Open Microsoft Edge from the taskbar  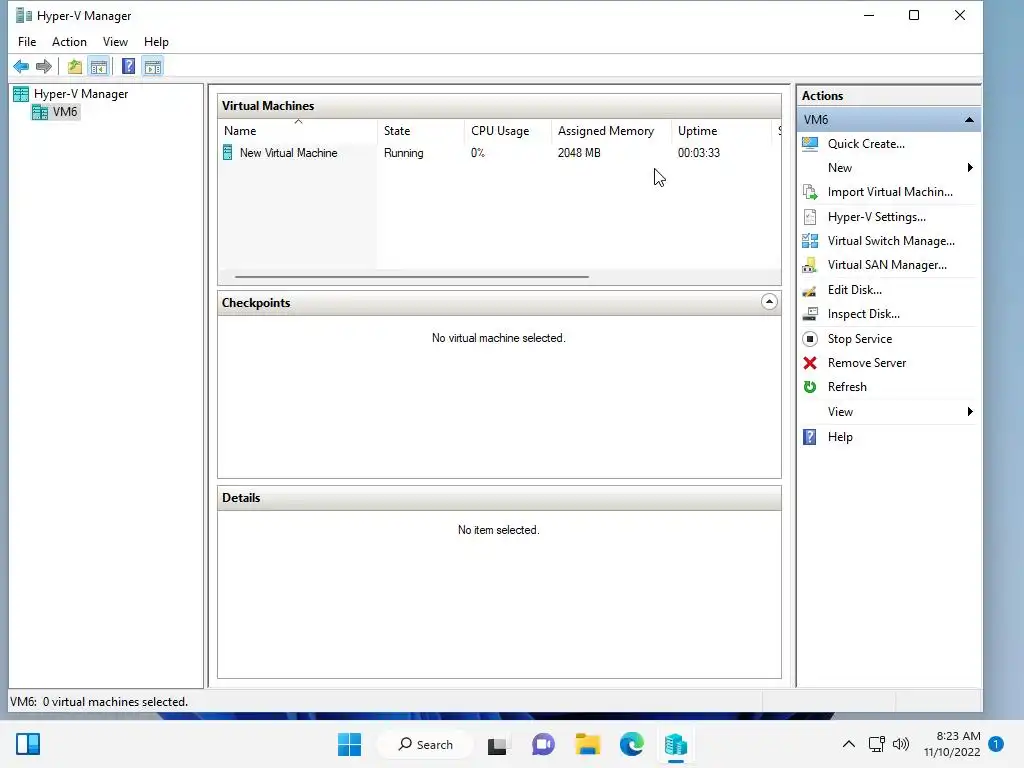(632, 744)
